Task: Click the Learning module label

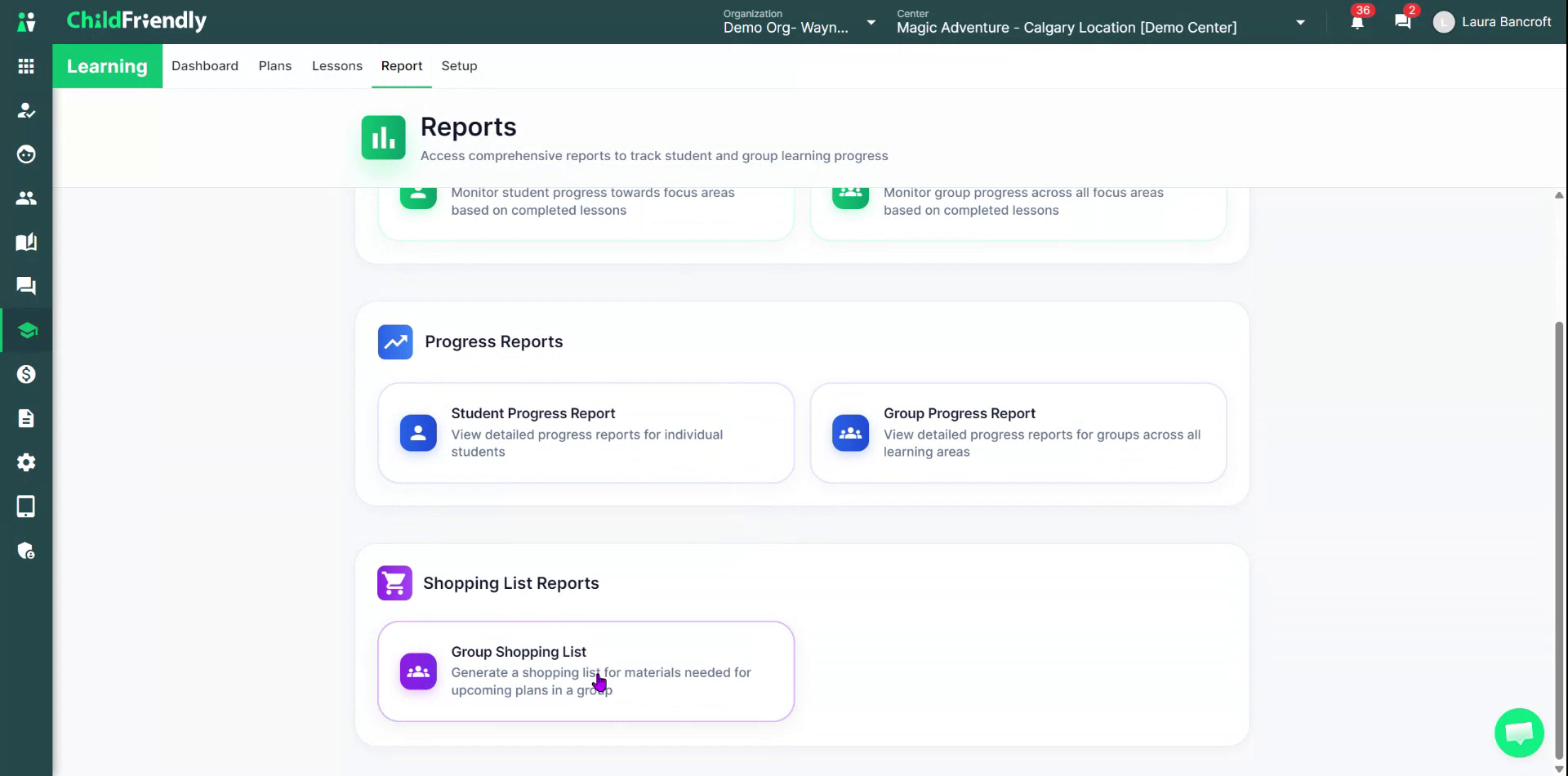Action: click(107, 66)
